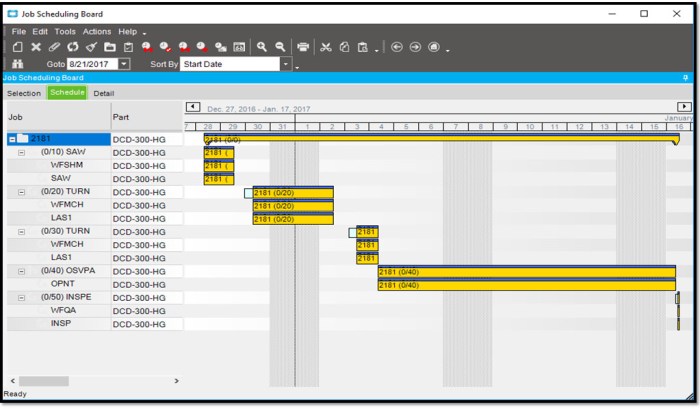
Task: Click the folder toolbar icon
Action: pos(110,47)
